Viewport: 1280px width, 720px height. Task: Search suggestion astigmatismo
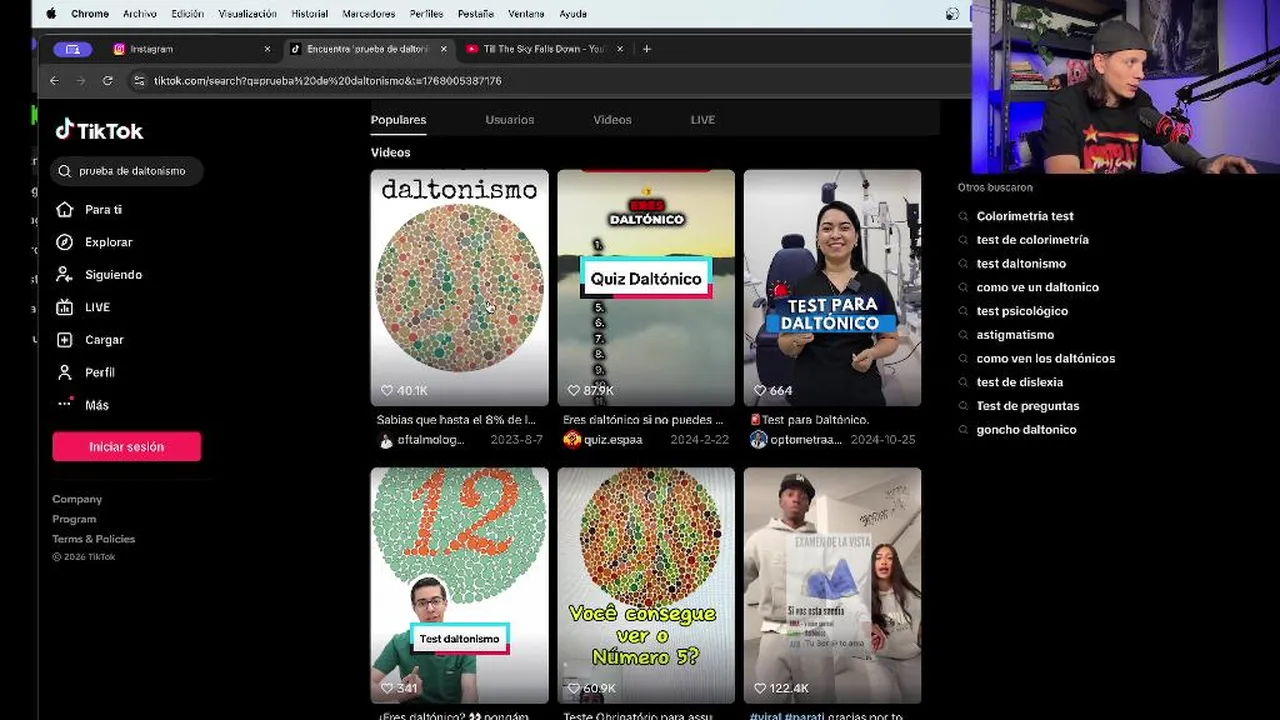(1015, 335)
